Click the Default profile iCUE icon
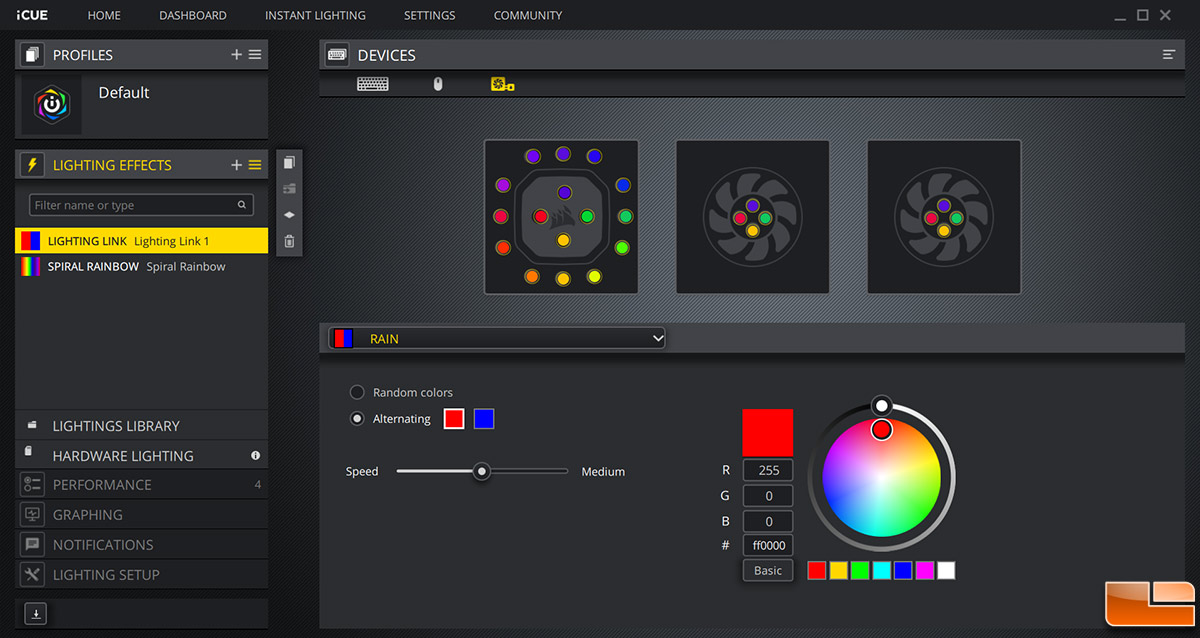The height and width of the screenshot is (638, 1200). pyautogui.click(x=51, y=105)
